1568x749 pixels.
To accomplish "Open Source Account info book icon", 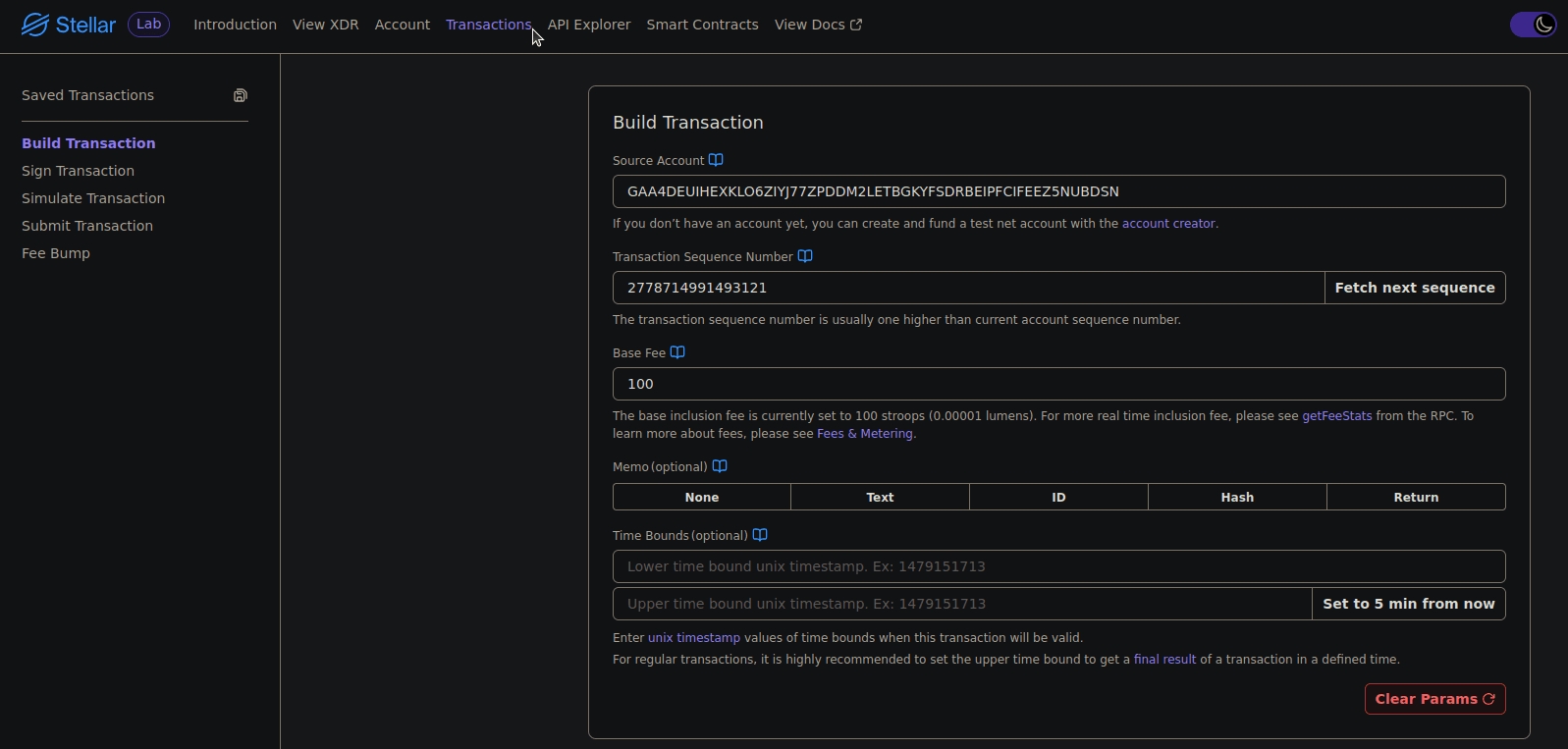I will coord(716,160).
